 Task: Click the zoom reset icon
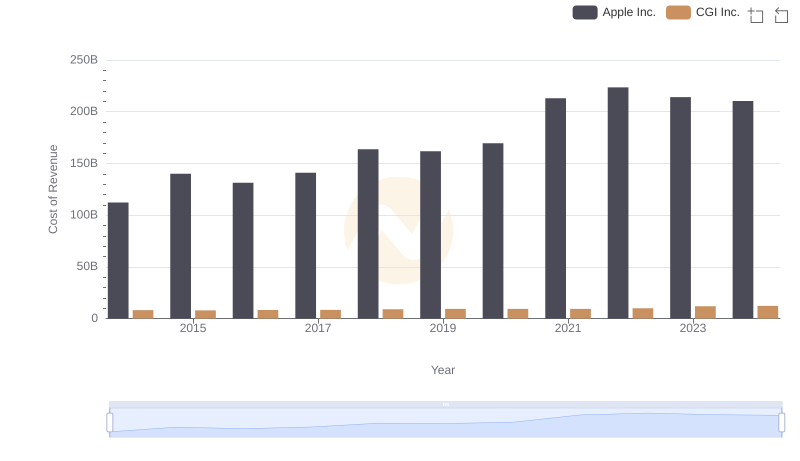click(x=781, y=15)
